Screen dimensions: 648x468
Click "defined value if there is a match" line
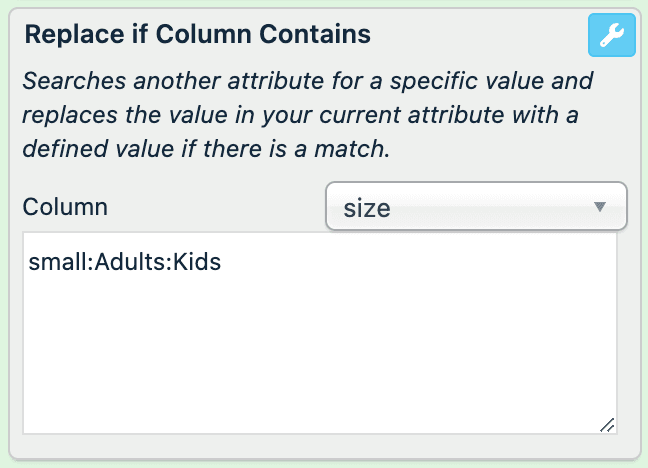coord(206,151)
